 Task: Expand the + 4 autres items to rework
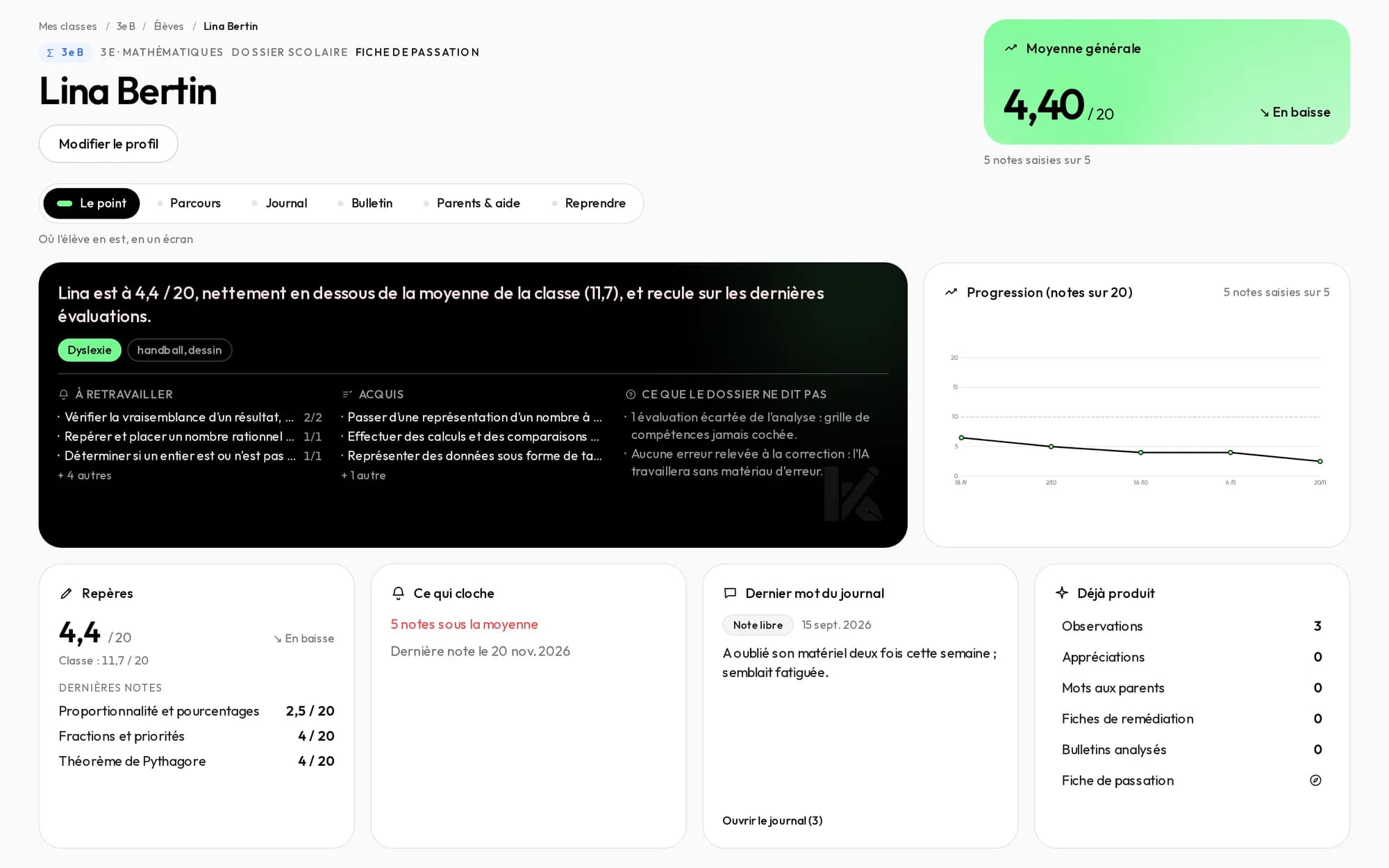[85, 476]
